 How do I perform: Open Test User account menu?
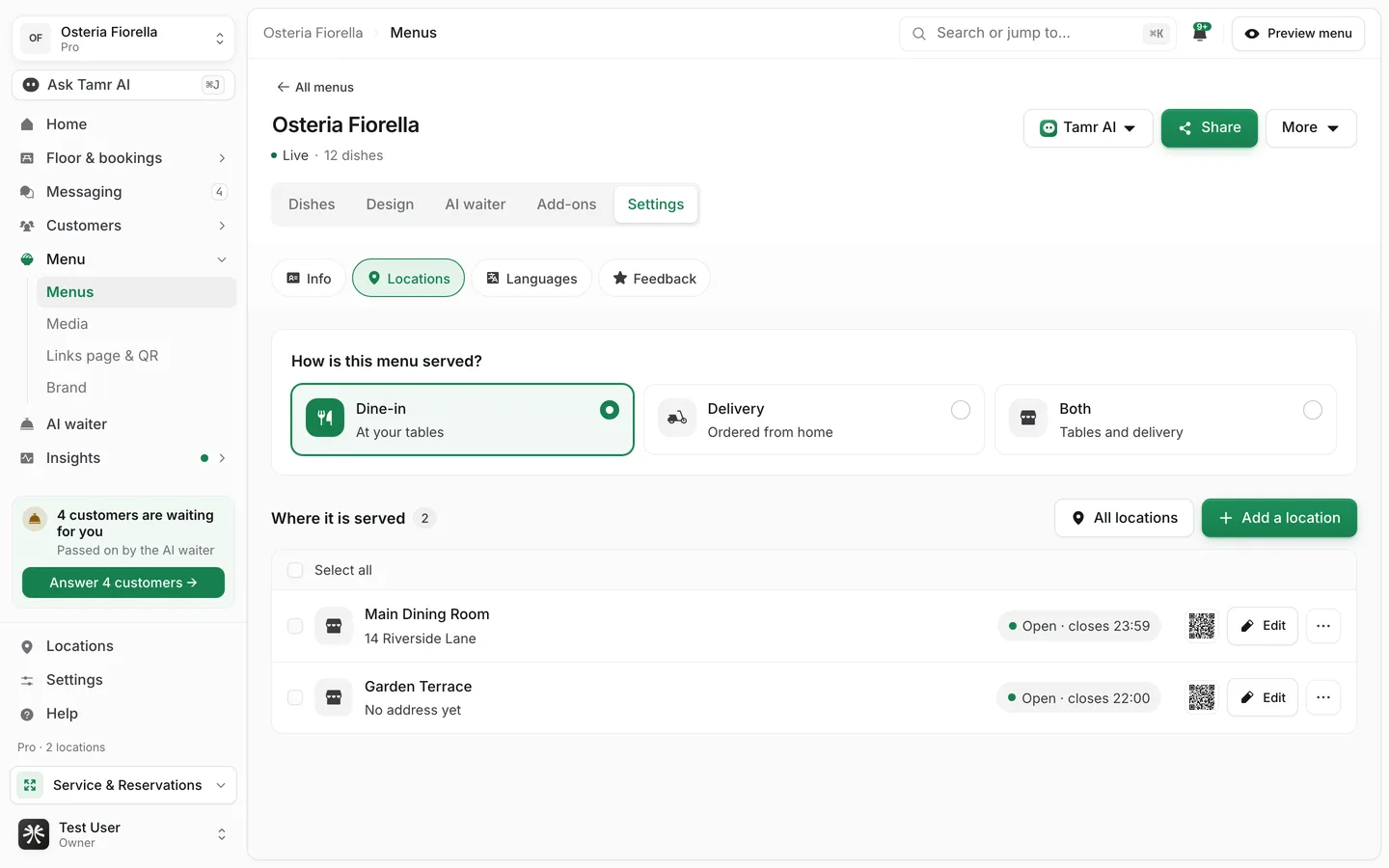coord(123,834)
